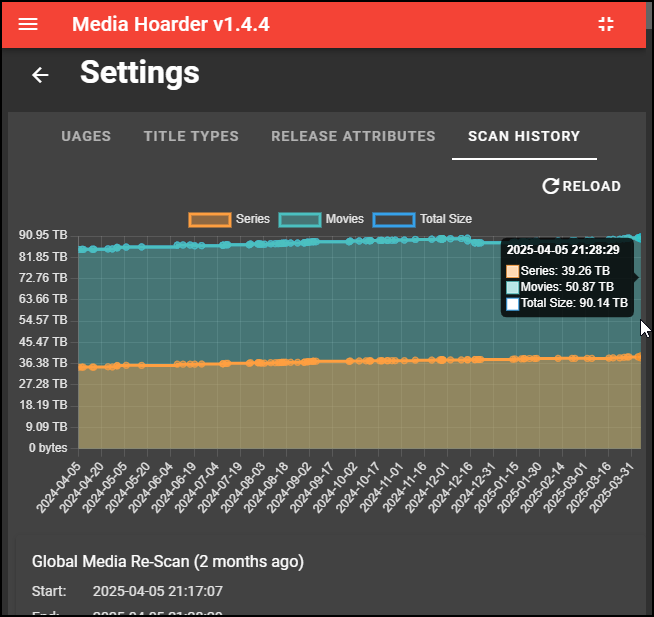Click the tooltip timestamp 2025-04-05 21:28:29
654x617 pixels.
(x=563, y=249)
